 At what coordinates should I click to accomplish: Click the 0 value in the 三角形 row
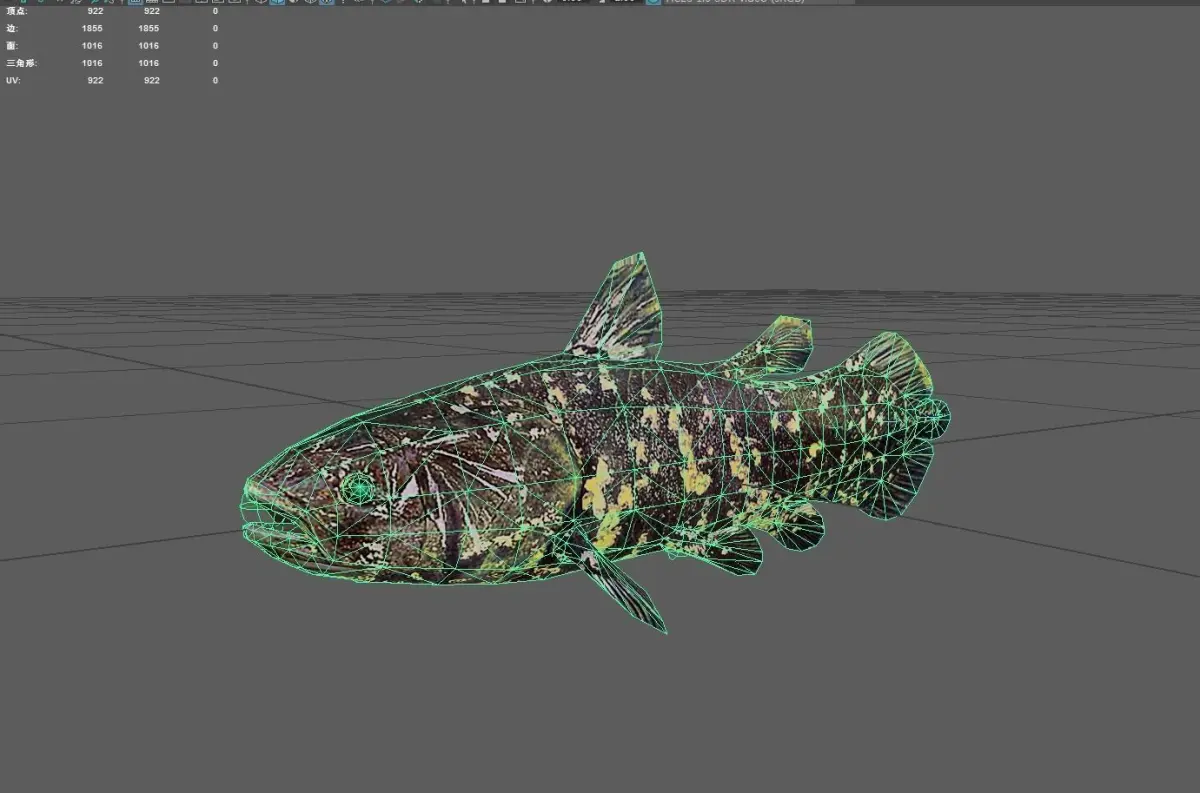[x=215, y=63]
